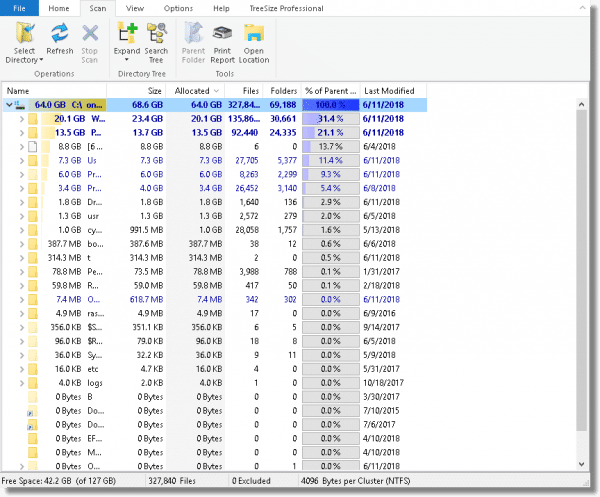Expand the 4.0 KB logs folder
Screen dimensions: 600x497
(22, 383)
